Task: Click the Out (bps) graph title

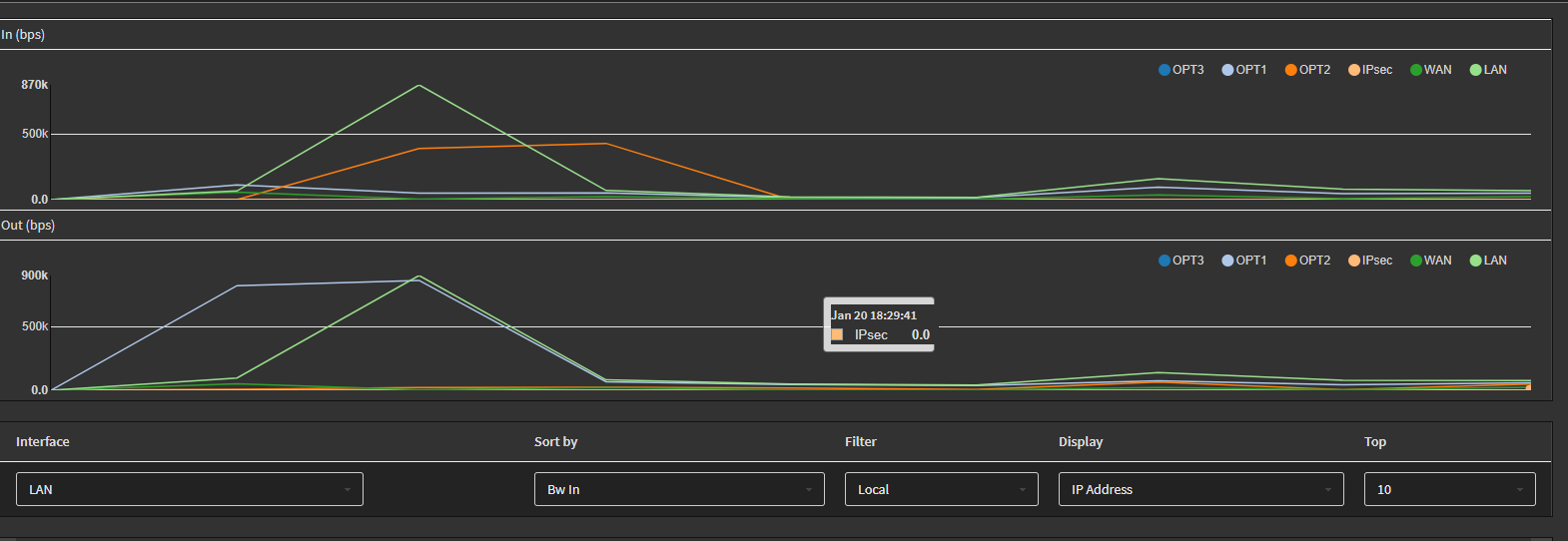Action: click(28, 225)
